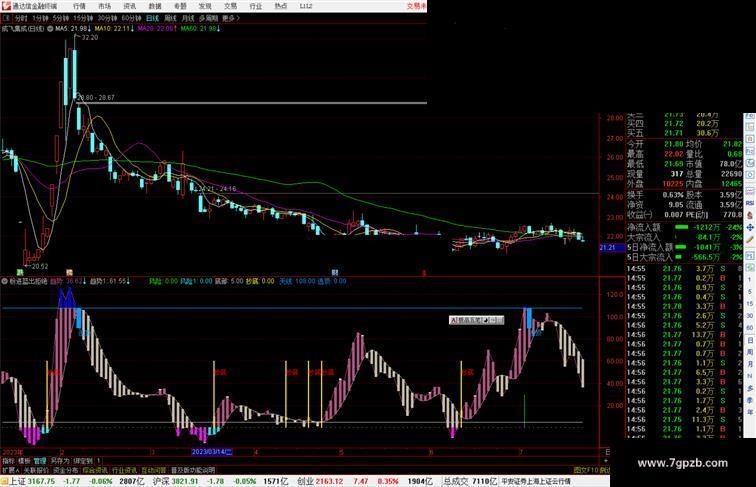Open the 热点 menu
756x487 pixels.
[x=281, y=6]
